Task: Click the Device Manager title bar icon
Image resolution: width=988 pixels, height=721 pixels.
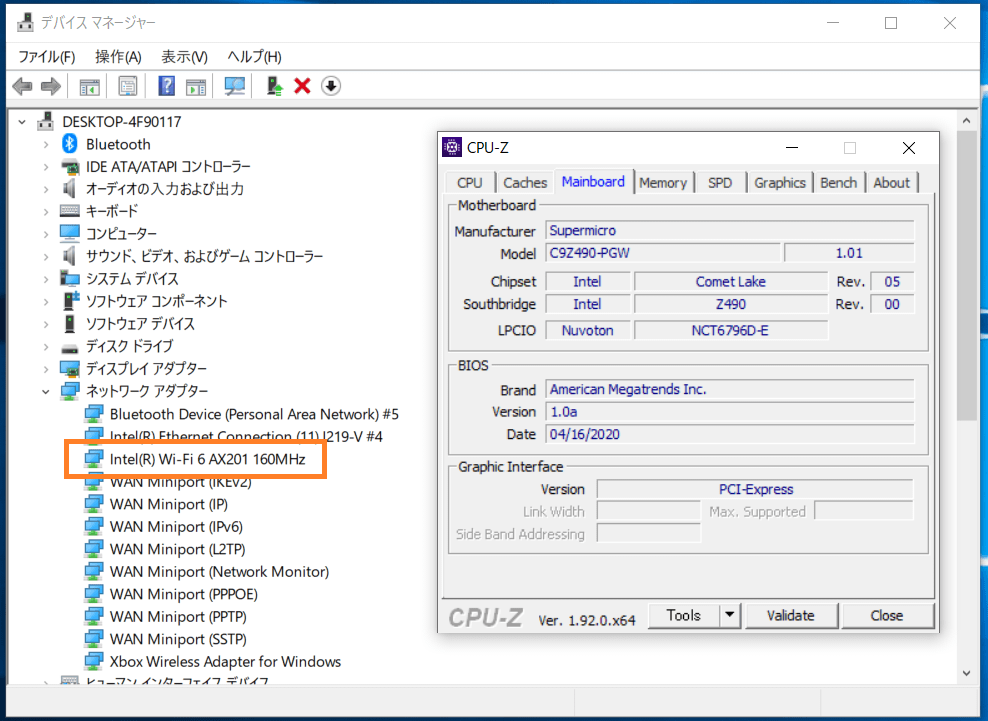Action: click(25, 23)
